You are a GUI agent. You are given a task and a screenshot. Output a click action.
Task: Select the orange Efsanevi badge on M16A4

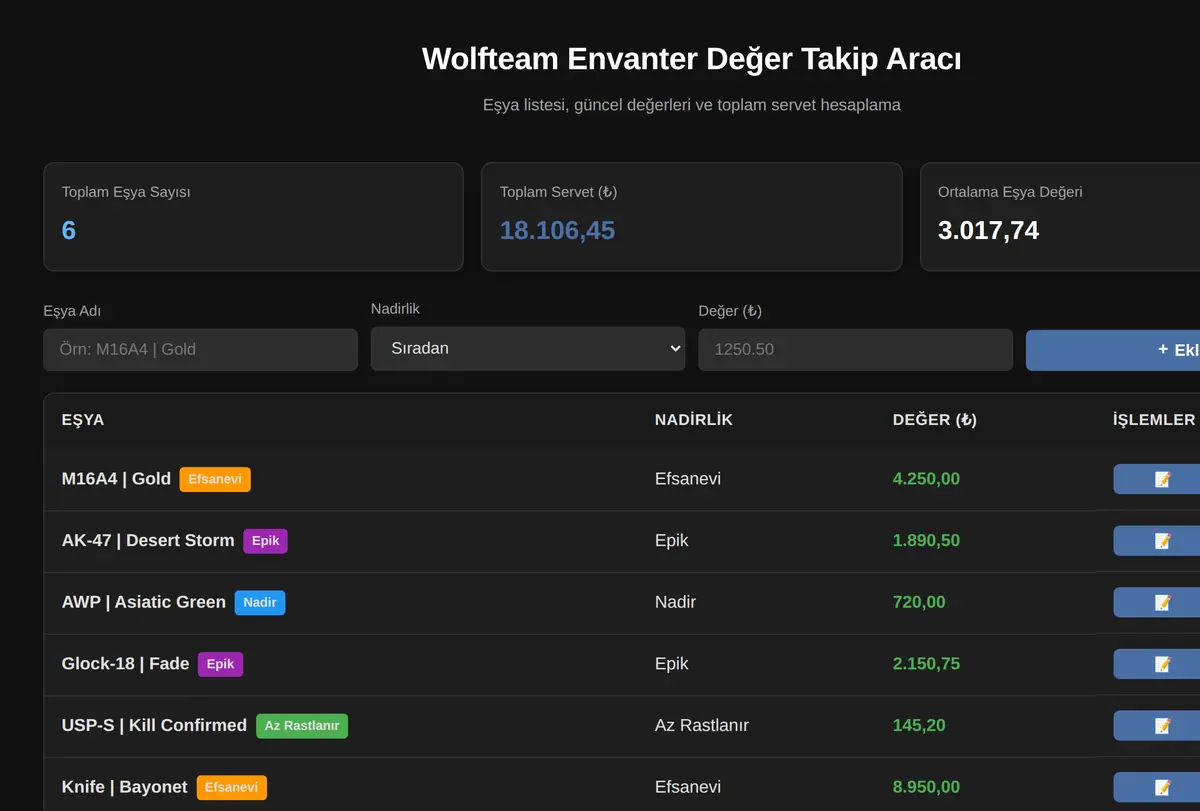pos(215,479)
